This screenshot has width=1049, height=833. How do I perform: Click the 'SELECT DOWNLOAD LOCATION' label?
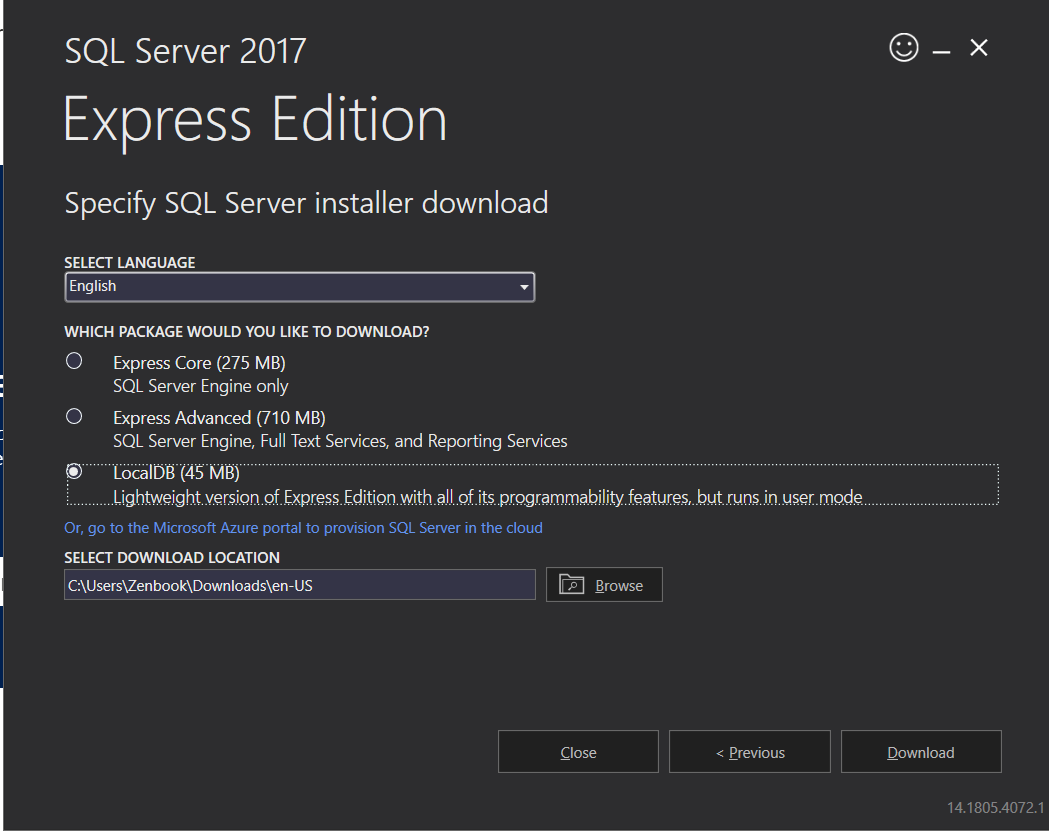172,557
